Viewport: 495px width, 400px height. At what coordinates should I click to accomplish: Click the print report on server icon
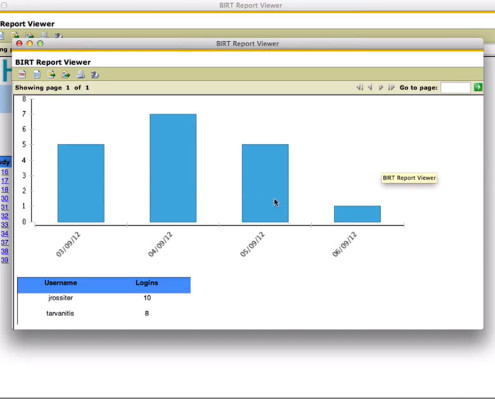click(95, 74)
